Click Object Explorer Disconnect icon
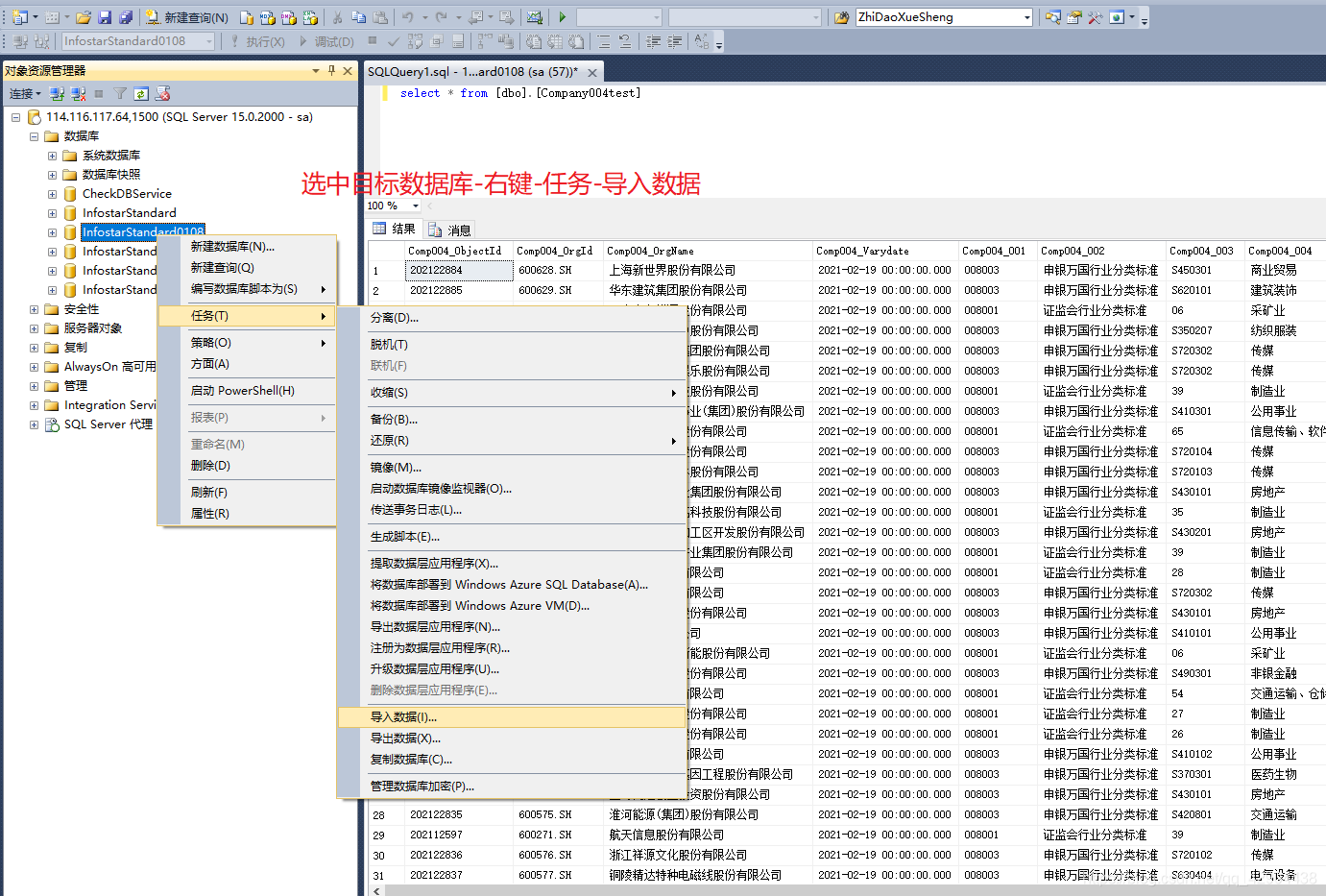 [79, 94]
